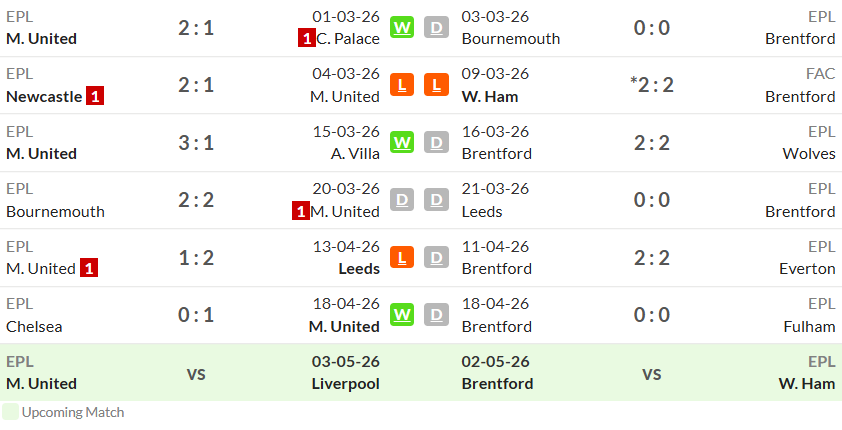Click red card badge beside C. Palace
The width and height of the screenshot is (842, 430).
(x=307, y=39)
